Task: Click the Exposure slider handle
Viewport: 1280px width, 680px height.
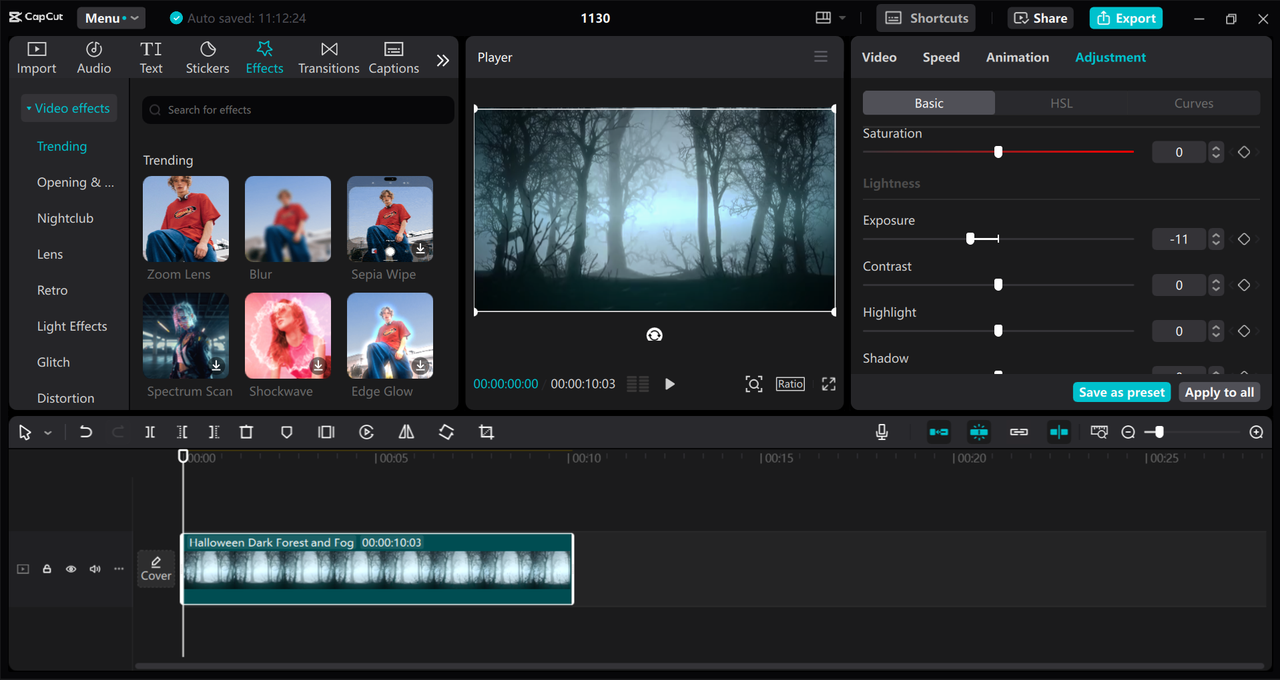Action: (970, 239)
